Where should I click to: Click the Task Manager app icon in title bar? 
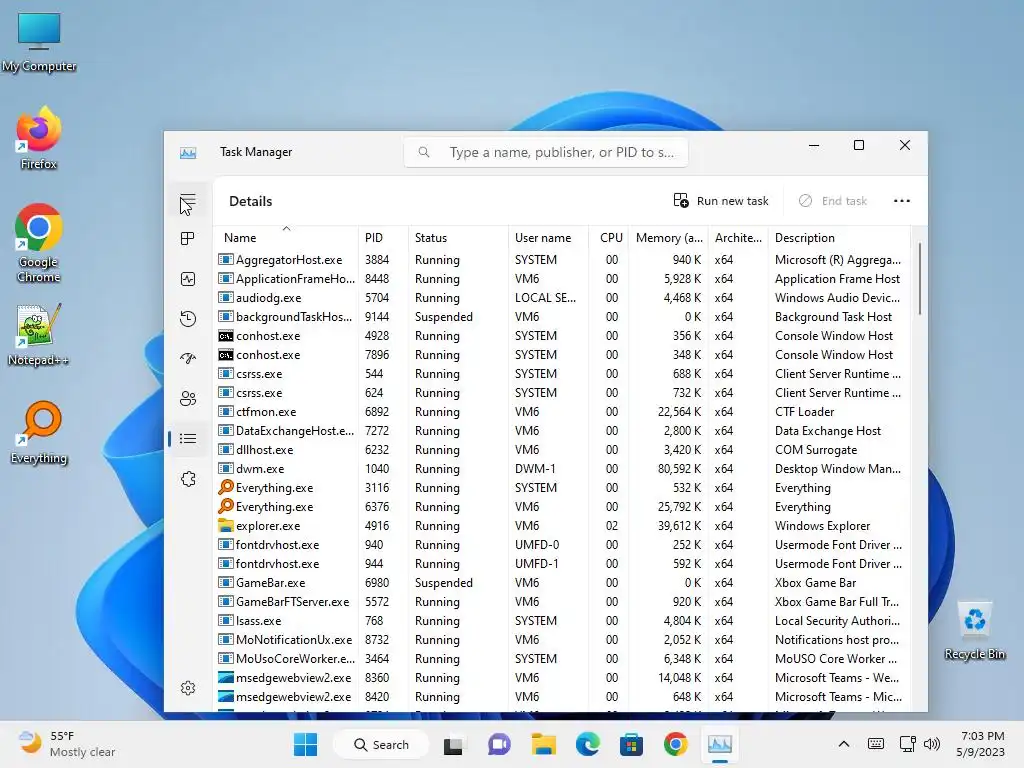tap(188, 153)
